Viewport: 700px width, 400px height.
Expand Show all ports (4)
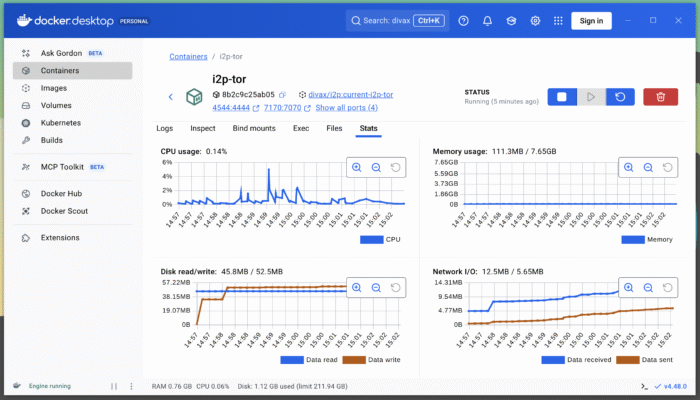click(347, 108)
